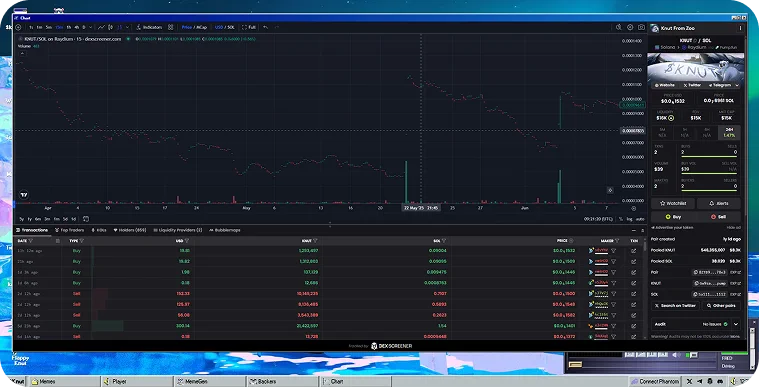Filter by maker on the 15.82 USD Buy row
The image size is (759, 387).
[x=613, y=262]
